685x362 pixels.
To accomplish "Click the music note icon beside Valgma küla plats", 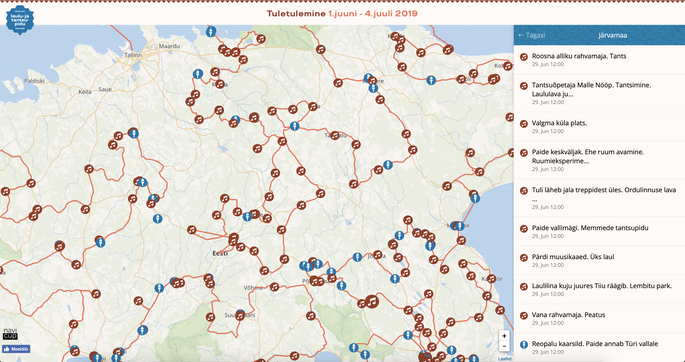I will 524,124.
